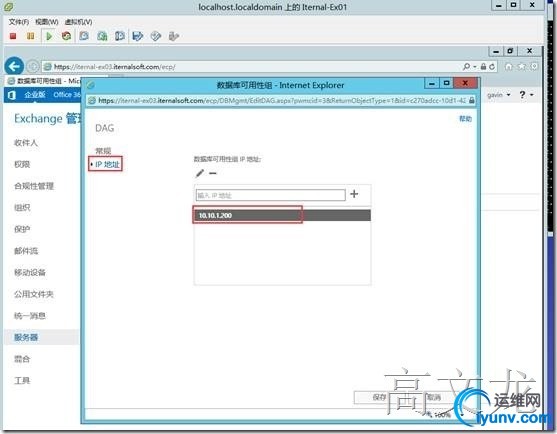
Task: Open the 虚拟机(V) menu
Action: [x=79, y=22]
